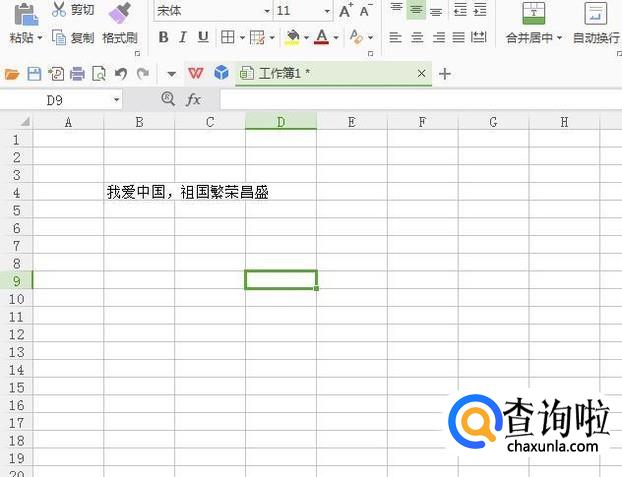Expand the font name dropdown

coord(266,11)
